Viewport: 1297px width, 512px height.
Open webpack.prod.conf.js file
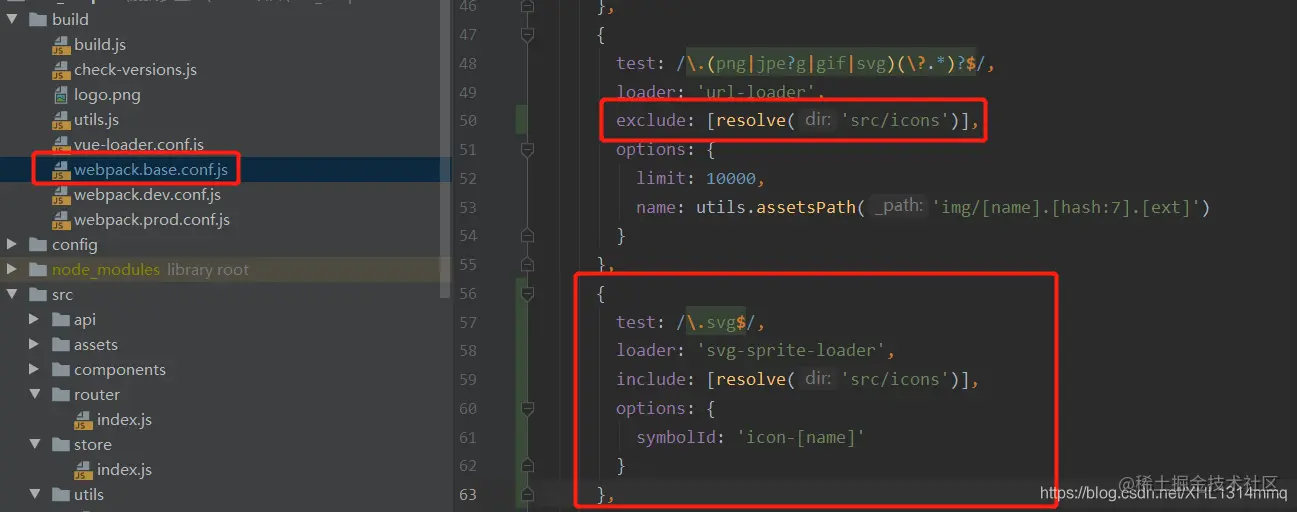click(x=152, y=220)
